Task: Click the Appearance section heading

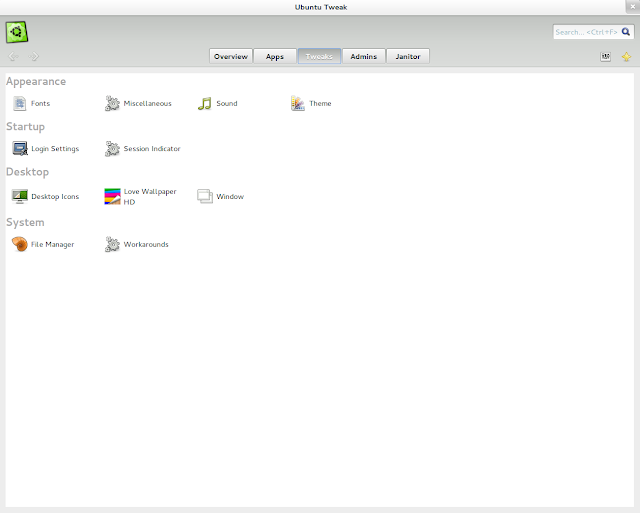Action: (x=36, y=82)
